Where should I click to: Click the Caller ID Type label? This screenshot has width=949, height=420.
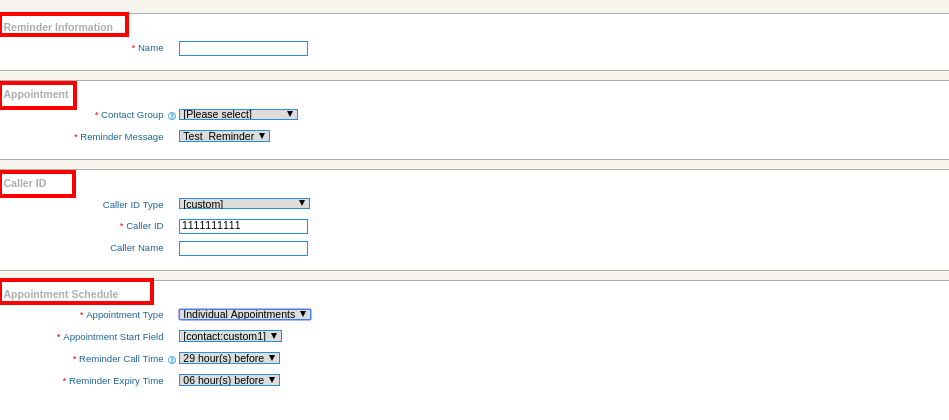(133, 205)
